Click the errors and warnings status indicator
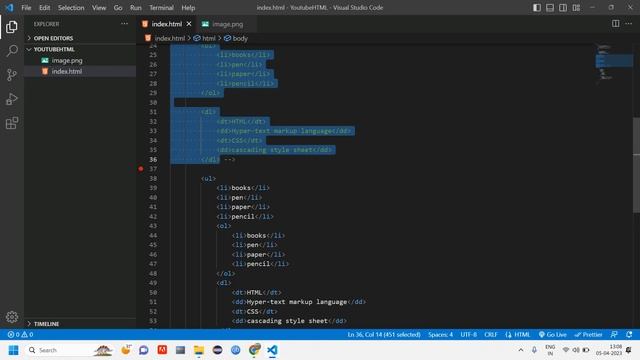The width and height of the screenshot is (640, 360). tap(20, 334)
